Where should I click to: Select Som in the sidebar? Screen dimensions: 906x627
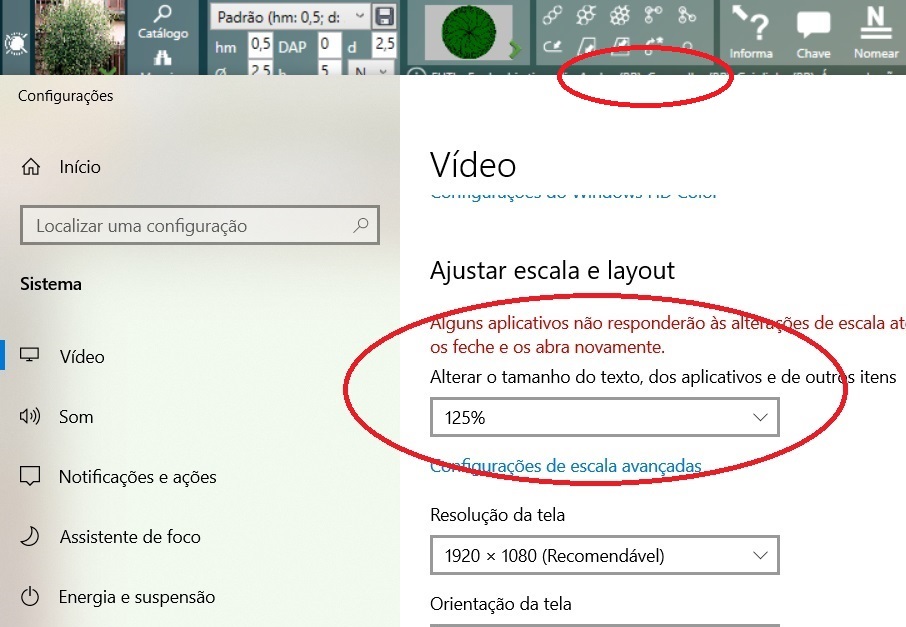coord(76,417)
